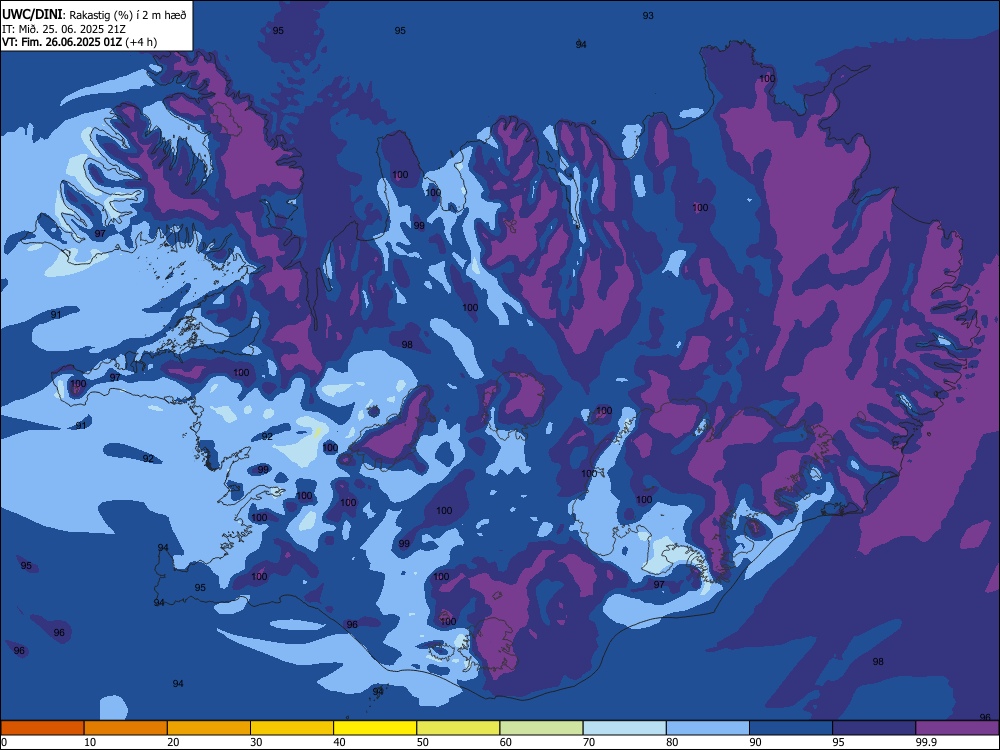Click the dark orange 0–10 legend swatch
This screenshot has width=1000, height=750.
click(42, 728)
